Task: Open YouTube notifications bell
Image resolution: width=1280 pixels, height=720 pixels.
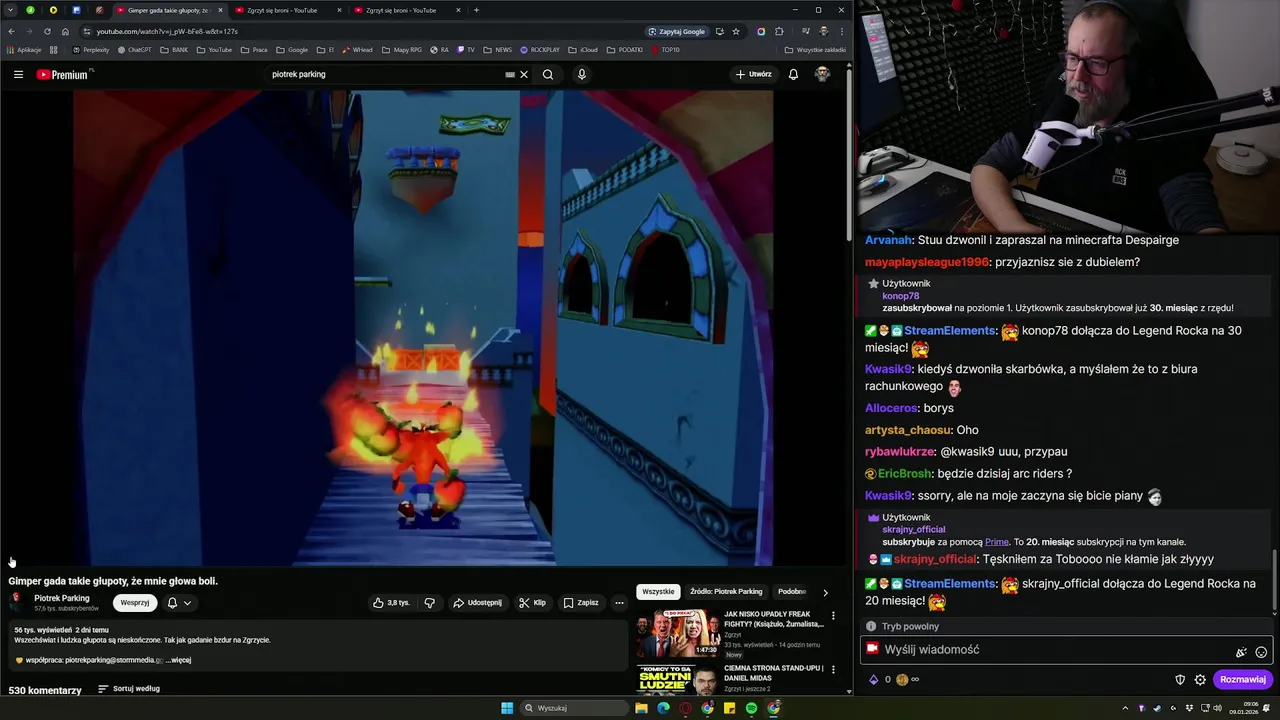Action: (793, 74)
